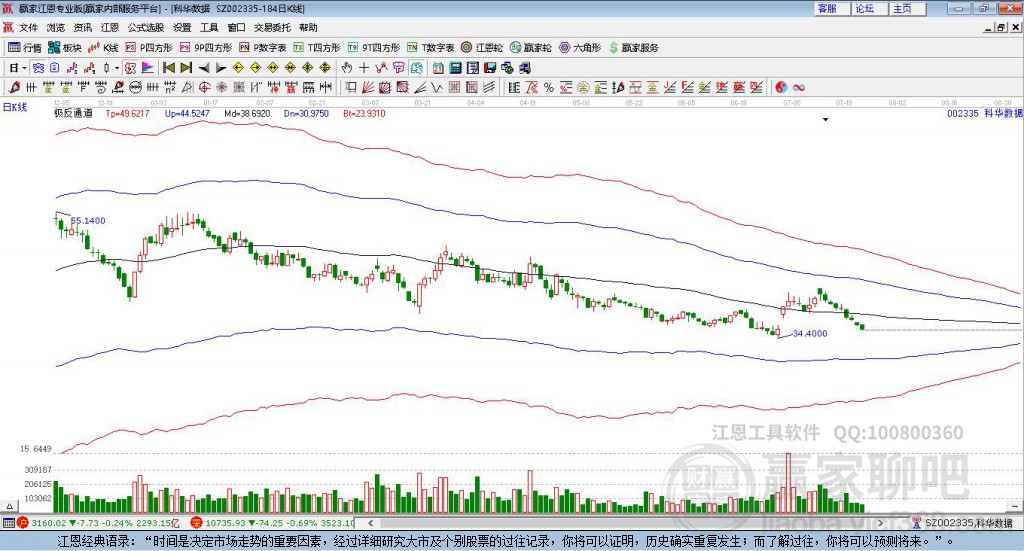The width and height of the screenshot is (1024, 551).
Task: Click the percent sign tool icon
Action: [549, 87]
